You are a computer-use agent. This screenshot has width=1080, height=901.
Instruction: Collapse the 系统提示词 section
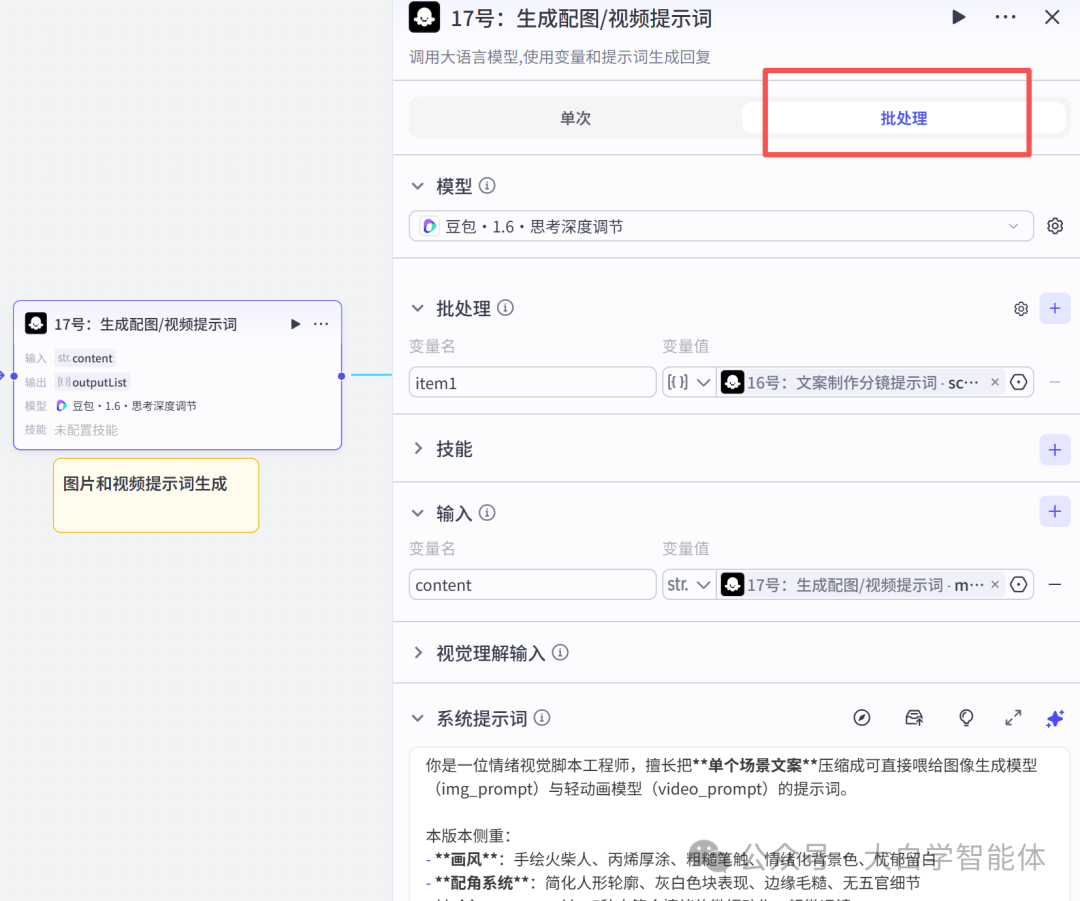[417, 718]
